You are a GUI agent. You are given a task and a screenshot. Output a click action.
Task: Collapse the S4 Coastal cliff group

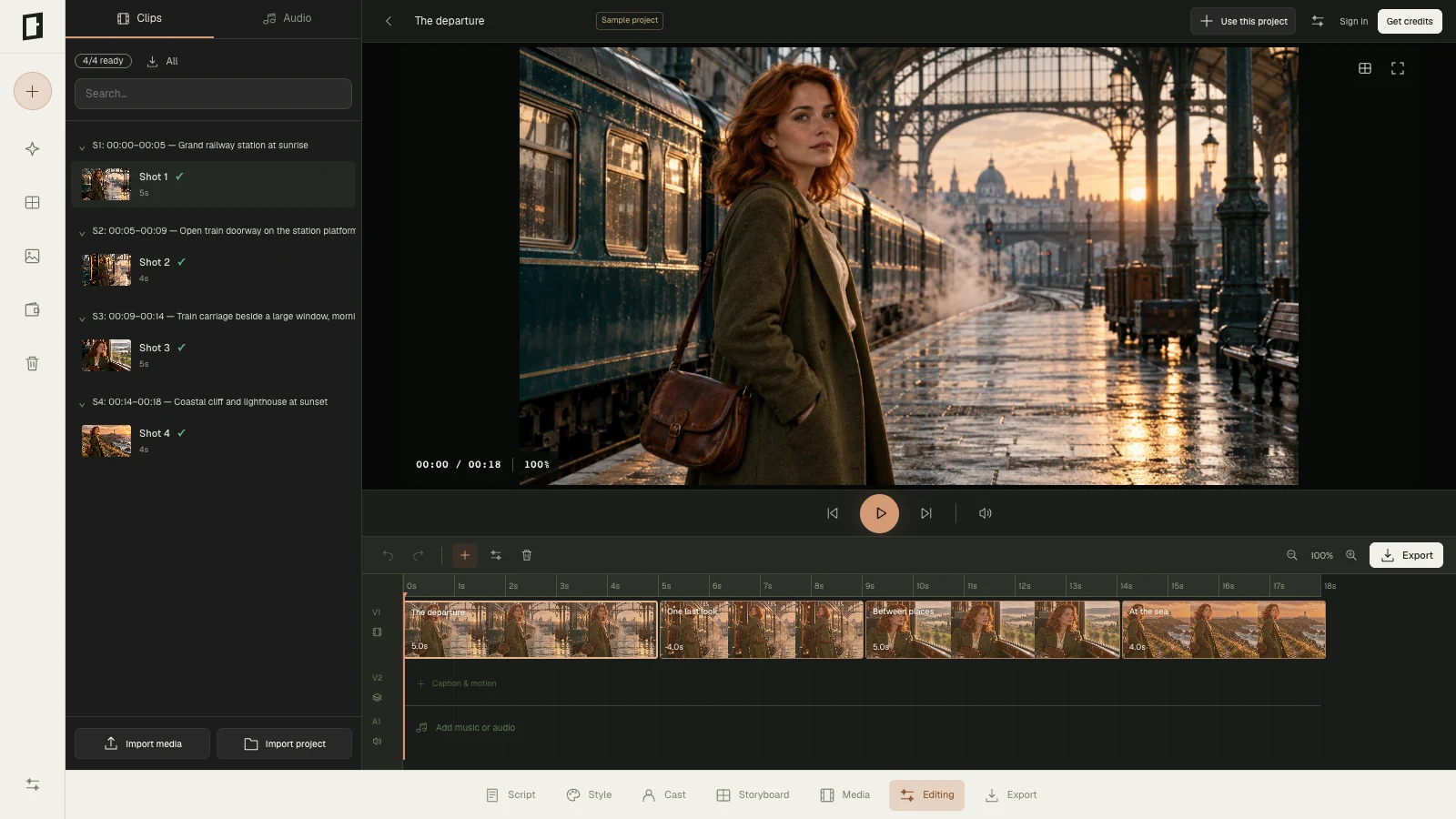click(82, 403)
